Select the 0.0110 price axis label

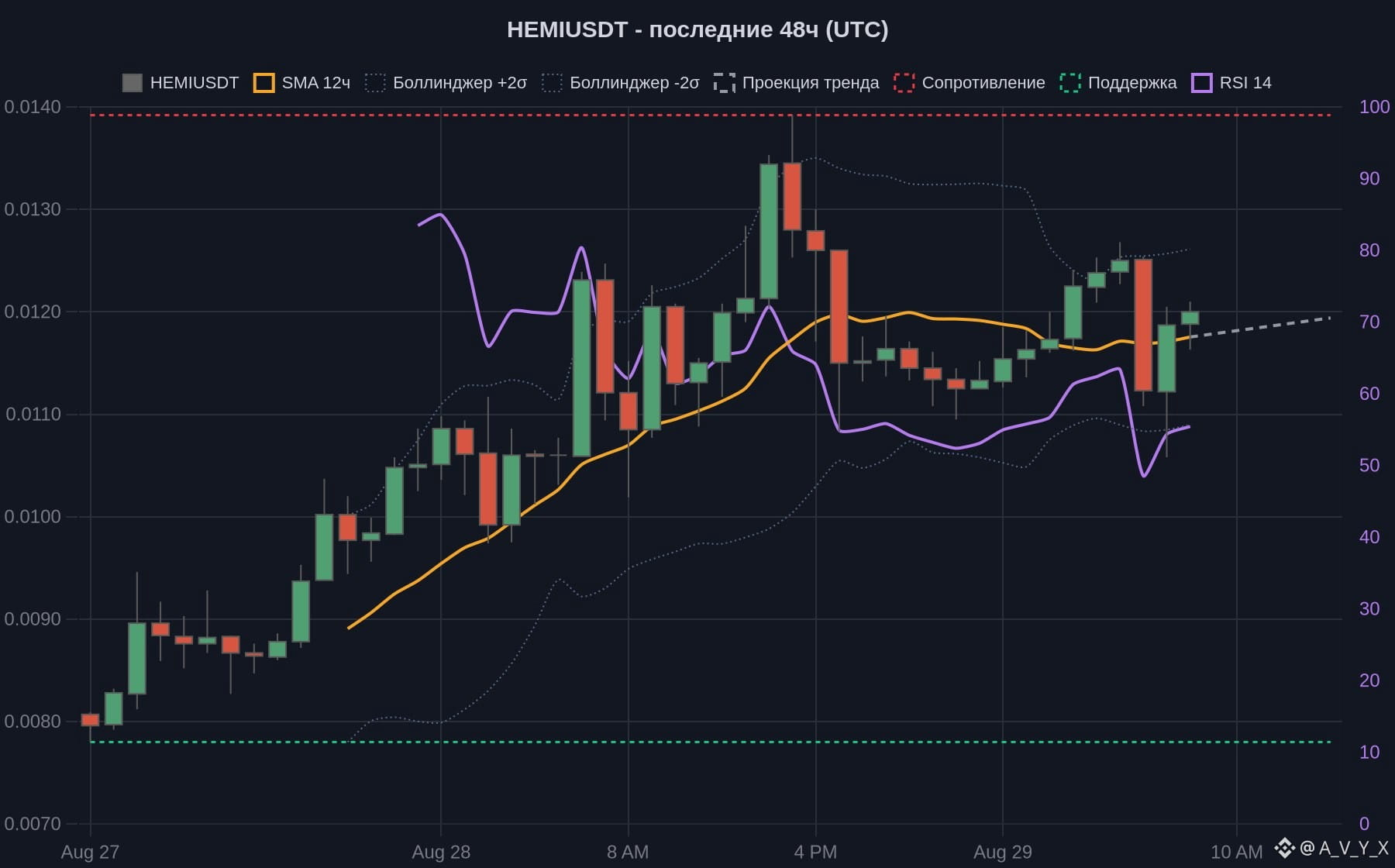[x=33, y=414]
